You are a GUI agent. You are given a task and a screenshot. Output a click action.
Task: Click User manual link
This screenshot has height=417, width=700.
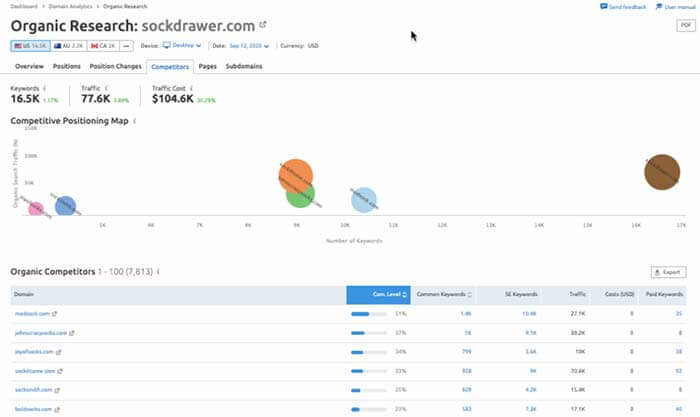pyautogui.click(x=679, y=7)
